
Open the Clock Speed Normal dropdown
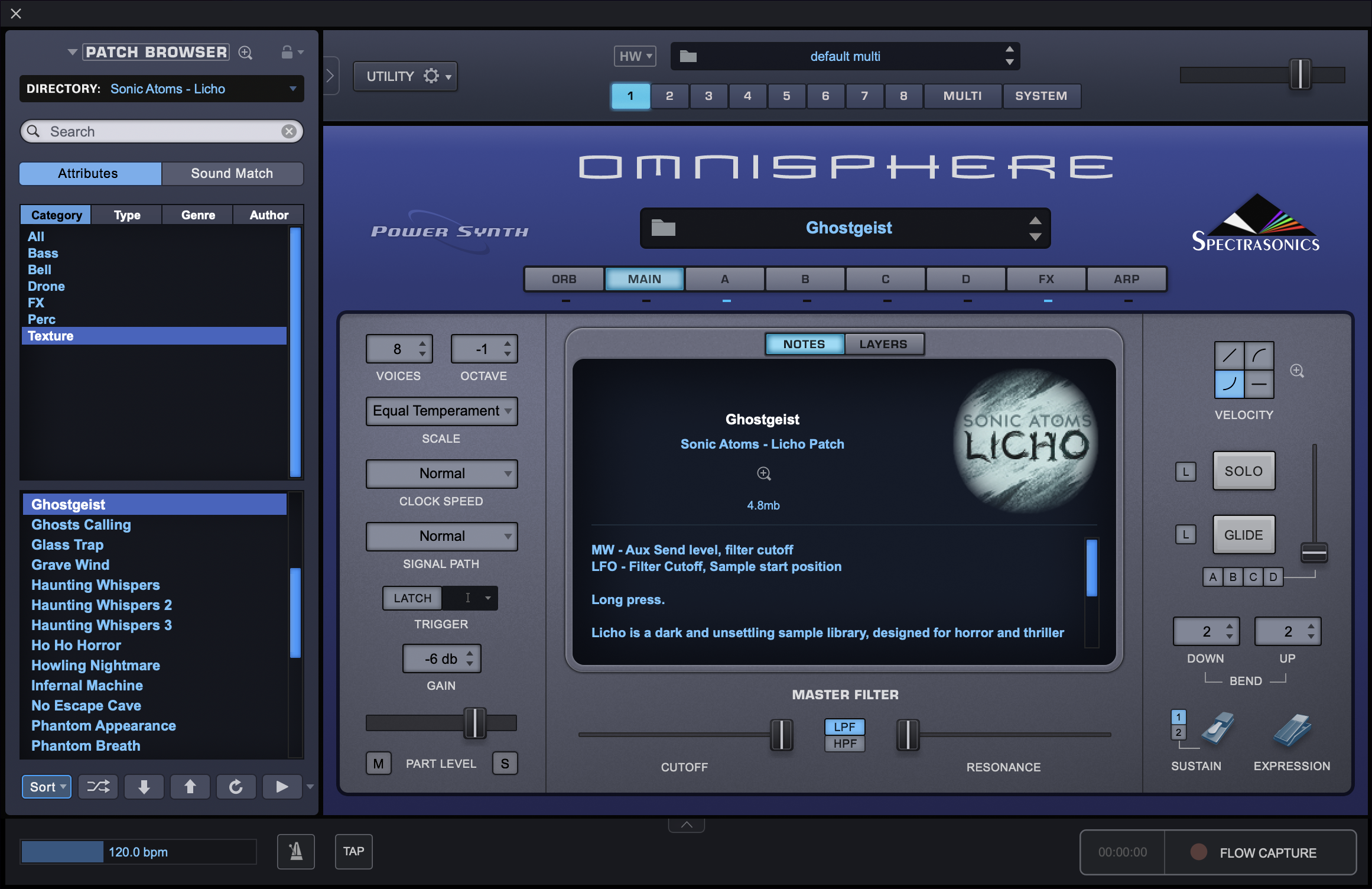(442, 473)
